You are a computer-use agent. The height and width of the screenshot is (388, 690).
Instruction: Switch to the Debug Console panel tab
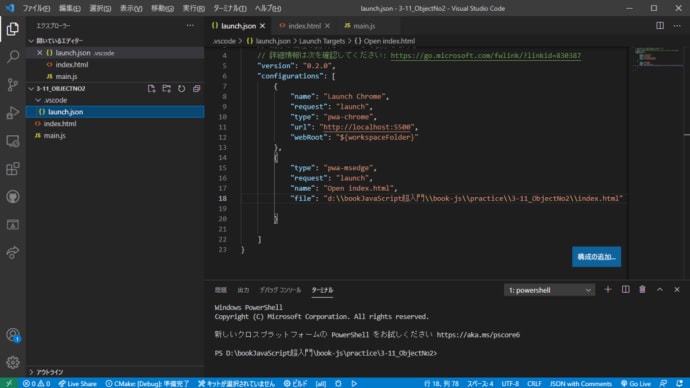pos(280,290)
